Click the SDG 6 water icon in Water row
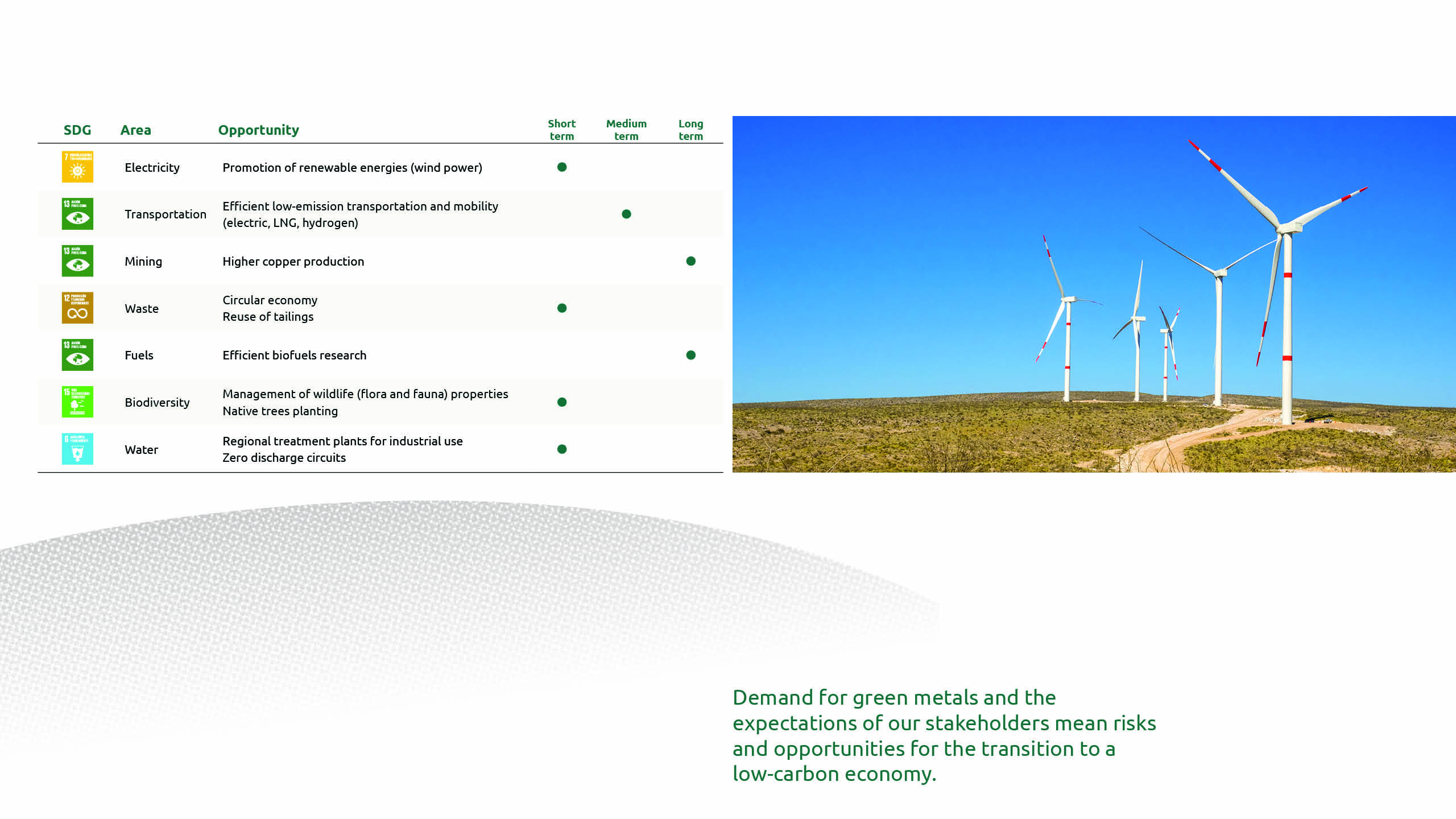 (x=77, y=449)
